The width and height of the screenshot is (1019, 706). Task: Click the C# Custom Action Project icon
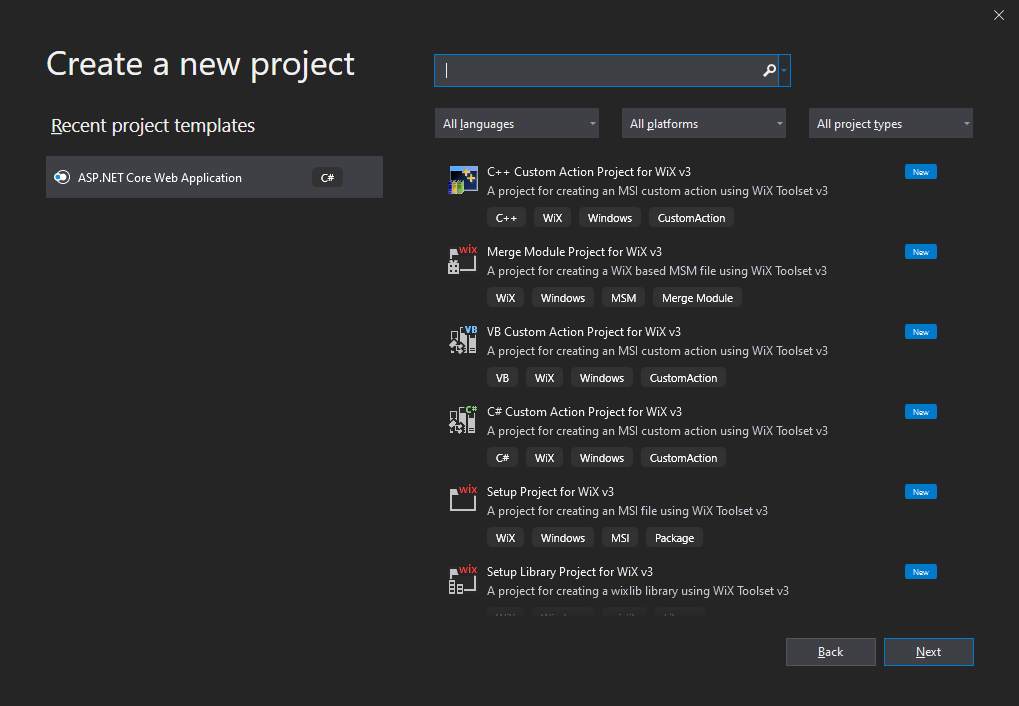tap(462, 420)
